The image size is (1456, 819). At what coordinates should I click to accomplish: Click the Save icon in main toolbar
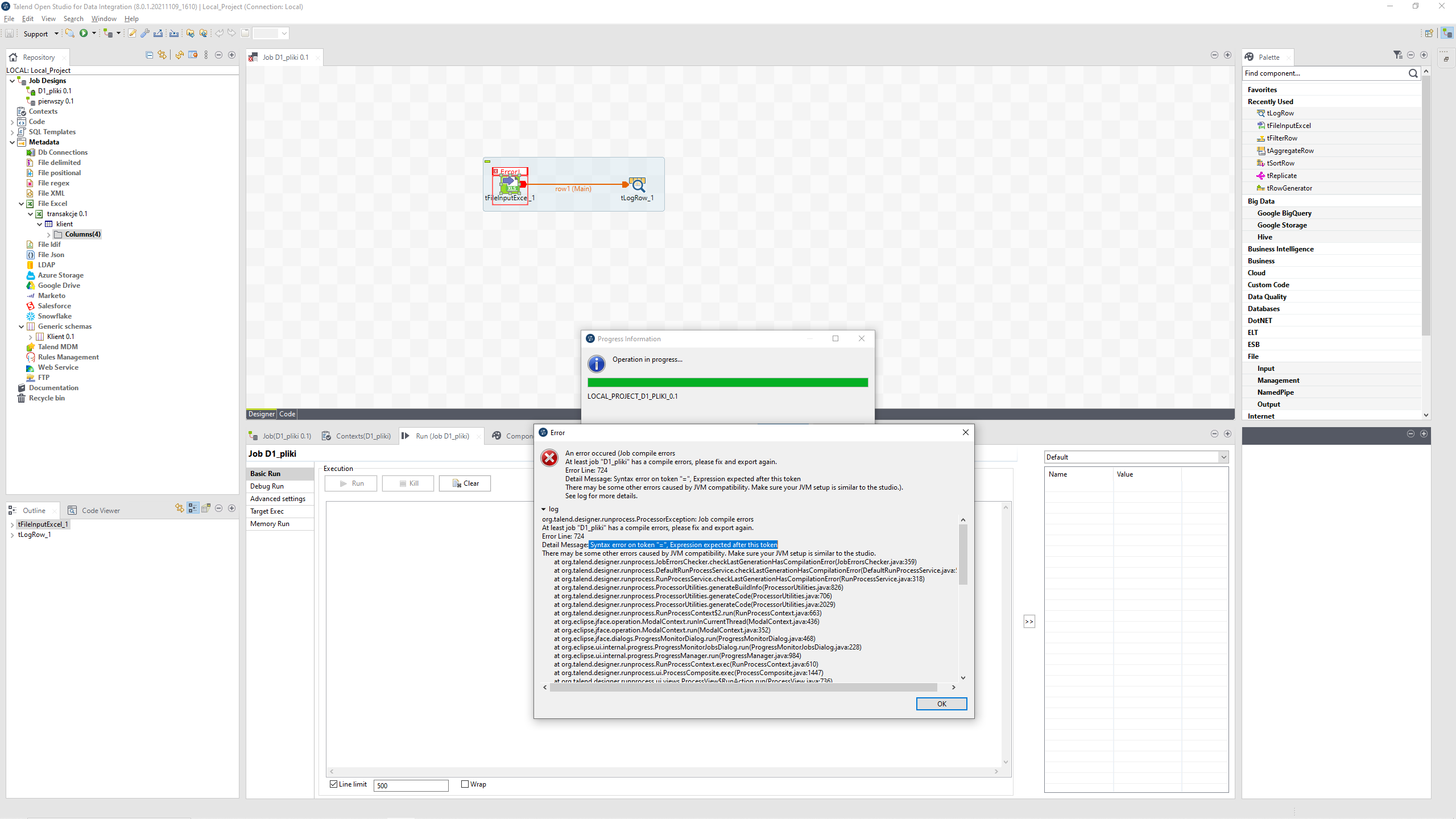[x=10, y=34]
